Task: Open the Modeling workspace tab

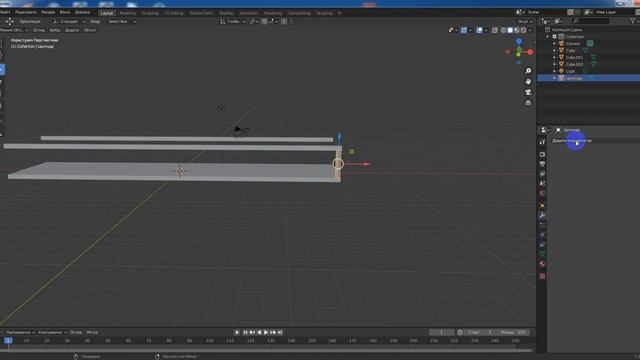Action: [127, 13]
